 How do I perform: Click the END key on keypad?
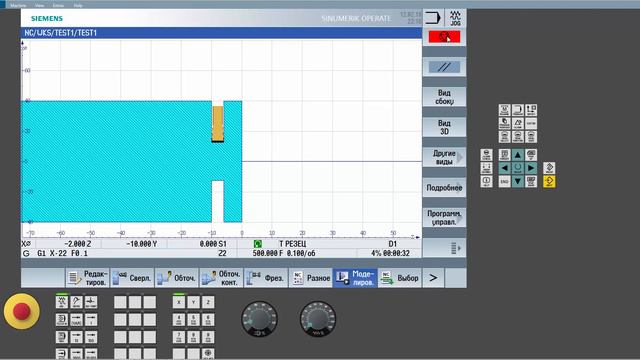coord(504,181)
